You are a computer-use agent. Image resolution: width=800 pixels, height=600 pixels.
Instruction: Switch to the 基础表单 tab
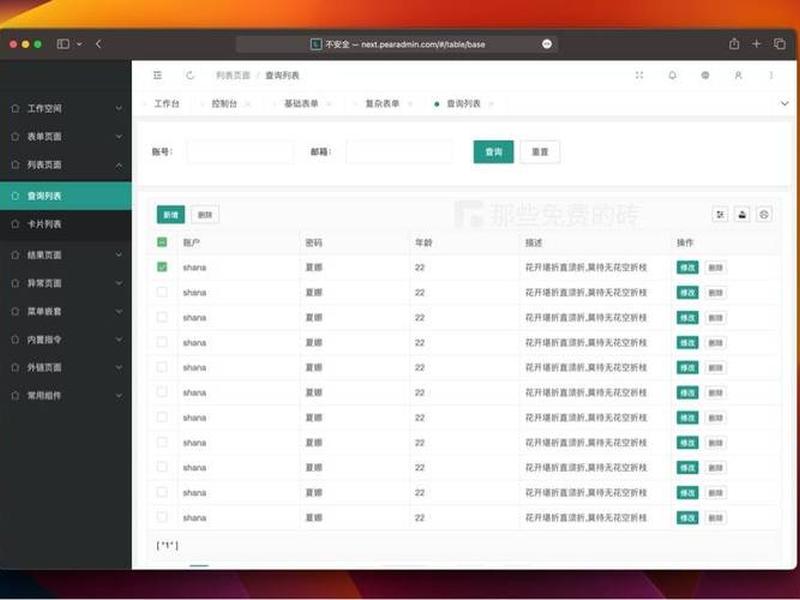point(301,104)
